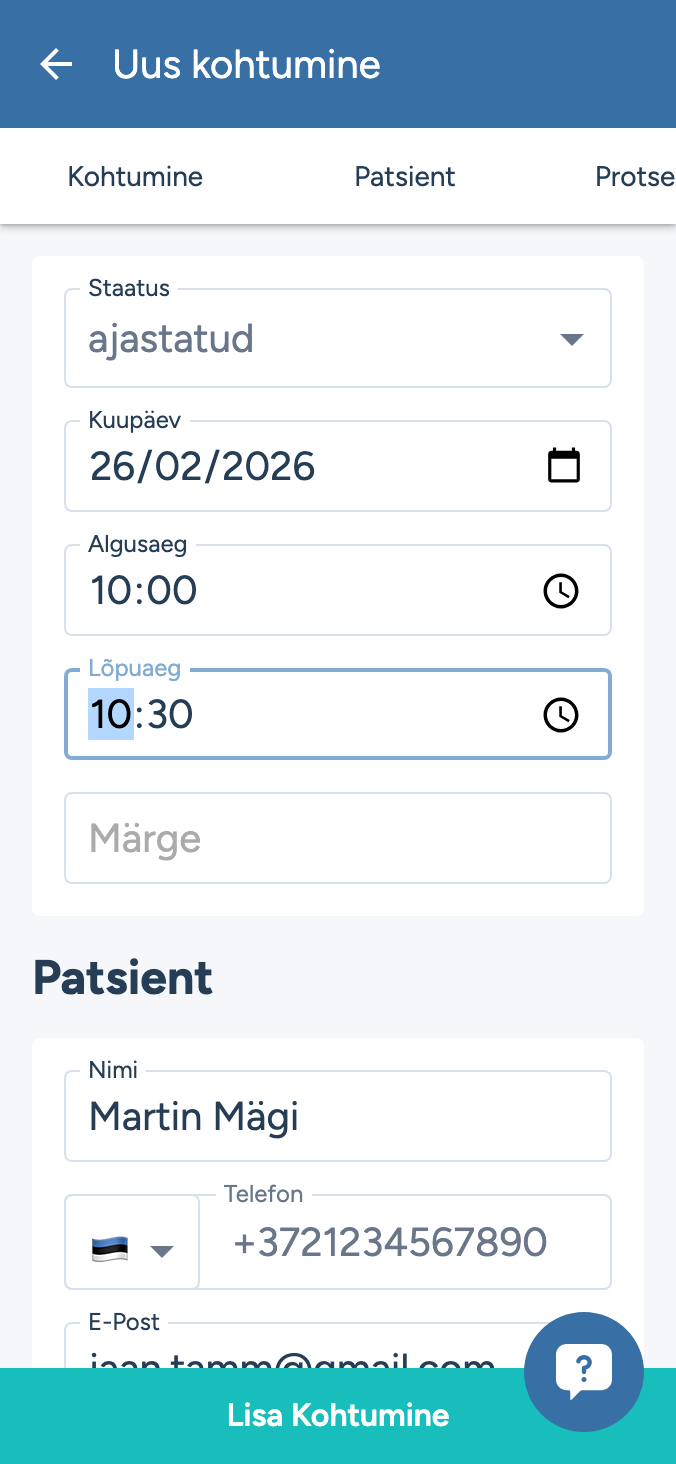
Task: Focus the Telefon number field
Action: [405, 1243]
